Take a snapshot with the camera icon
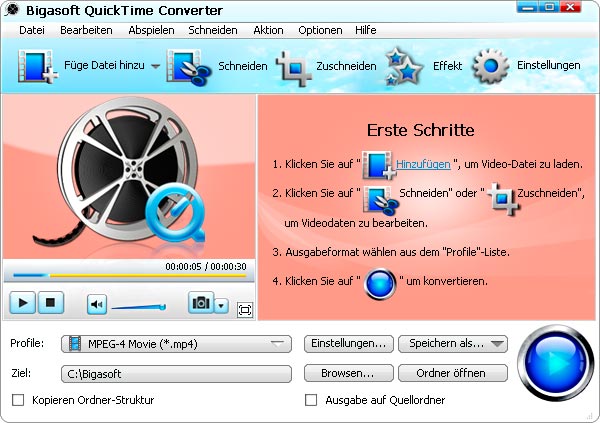Image resolution: width=600 pixels, height=423 pixels. 201,303
